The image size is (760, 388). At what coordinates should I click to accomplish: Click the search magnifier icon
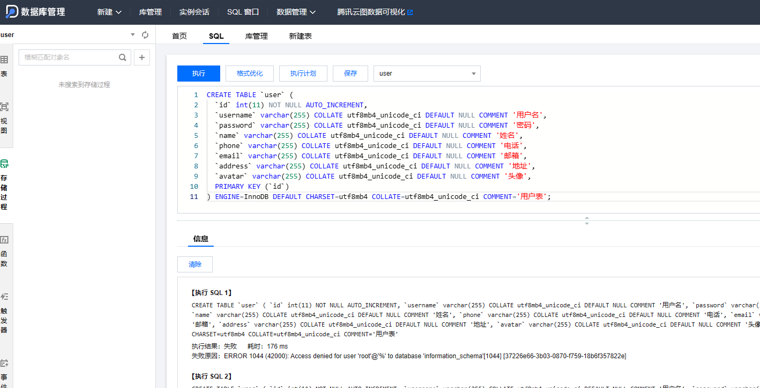[x=123, y=57]
